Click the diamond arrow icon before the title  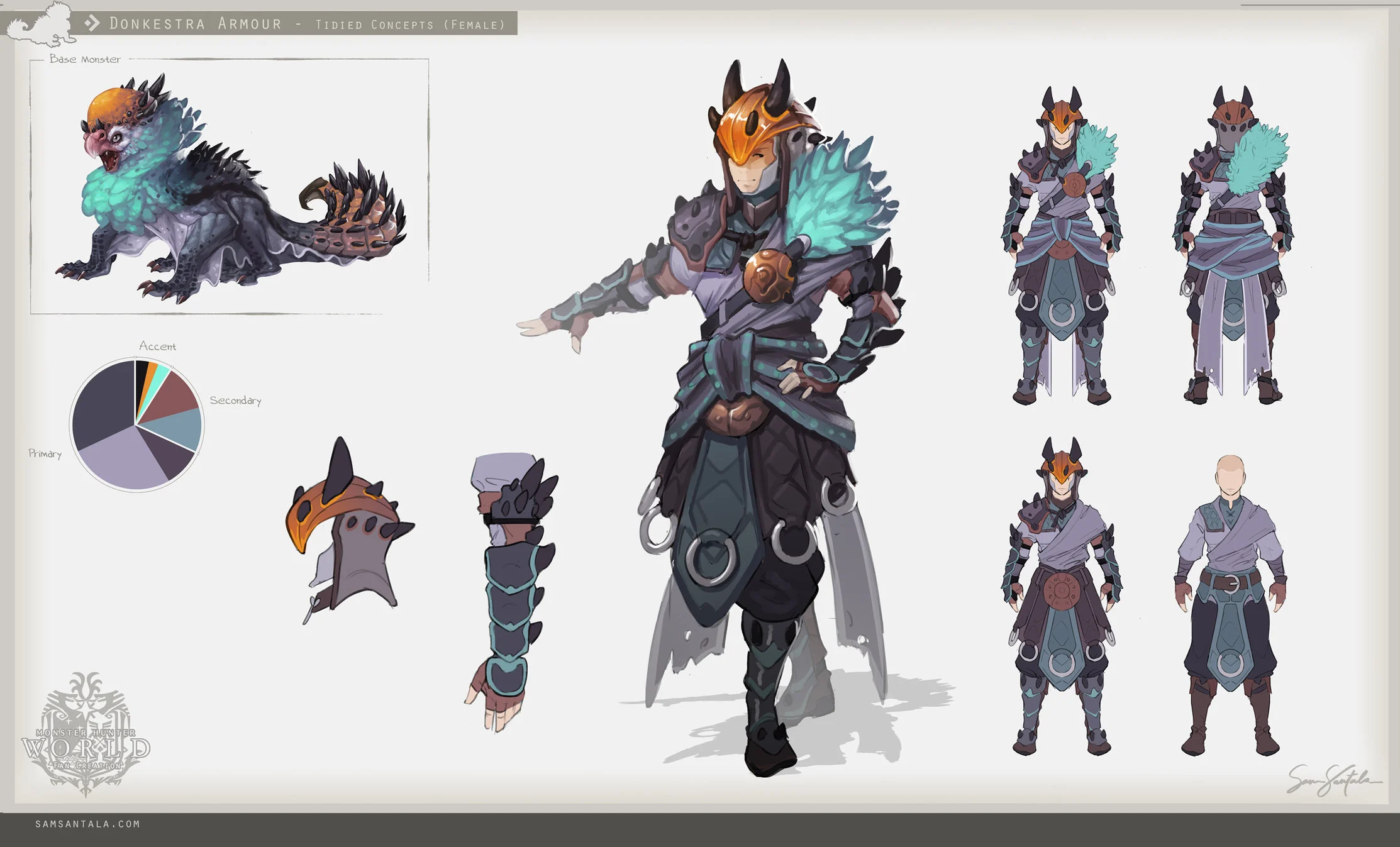click(92, 24)
